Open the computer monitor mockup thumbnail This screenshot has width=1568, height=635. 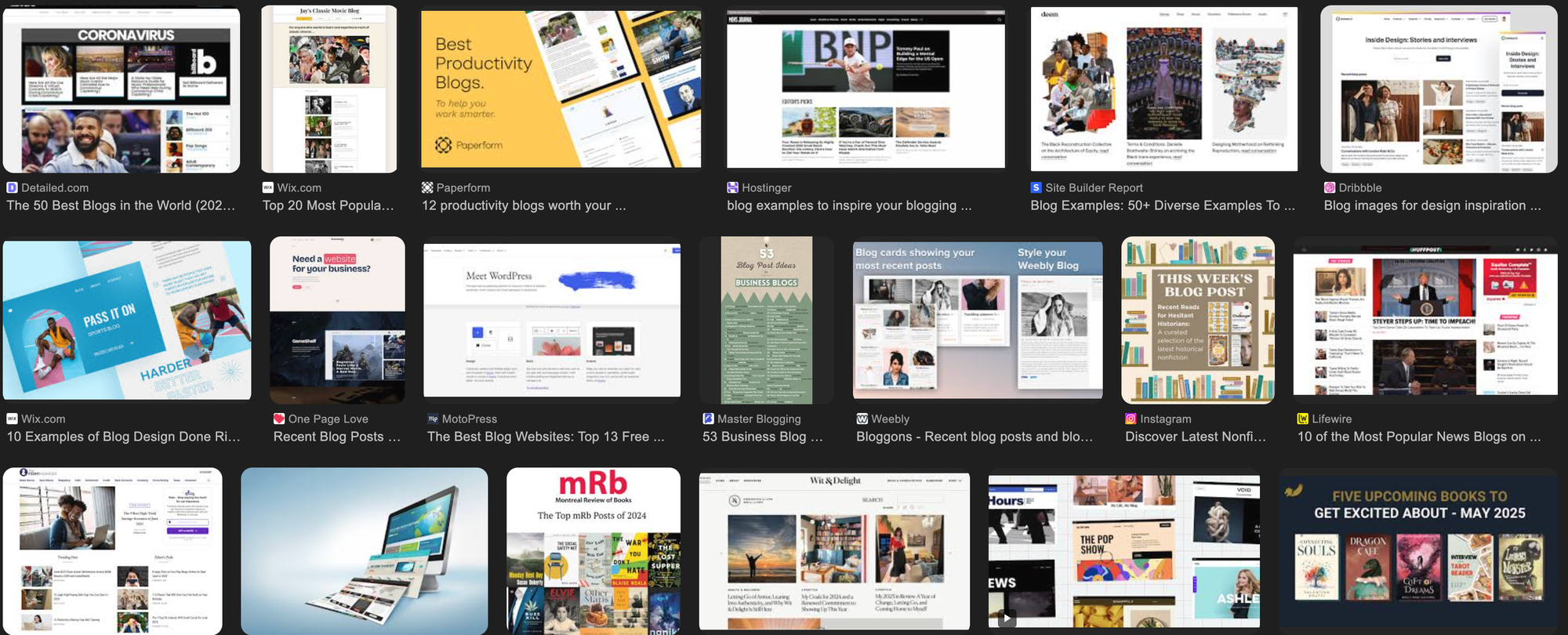tap(365, 551)
